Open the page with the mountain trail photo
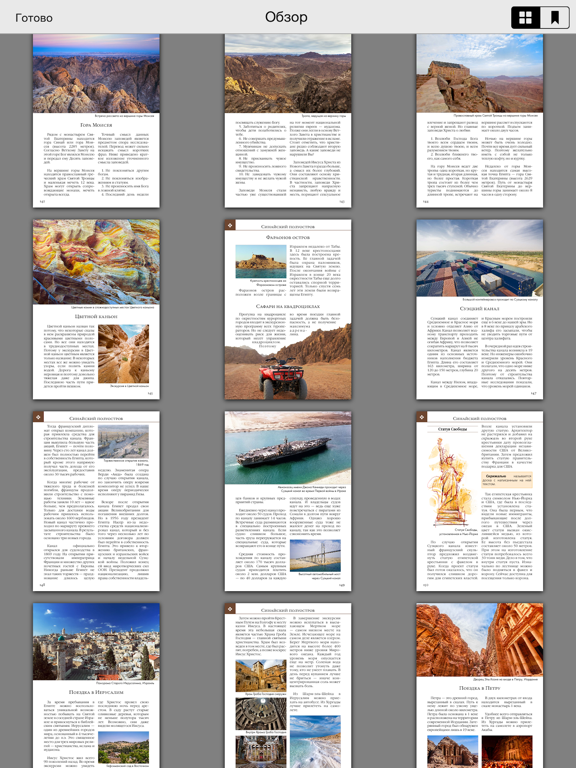This screenshot has width=576, height=768. (x=288, y=120)
